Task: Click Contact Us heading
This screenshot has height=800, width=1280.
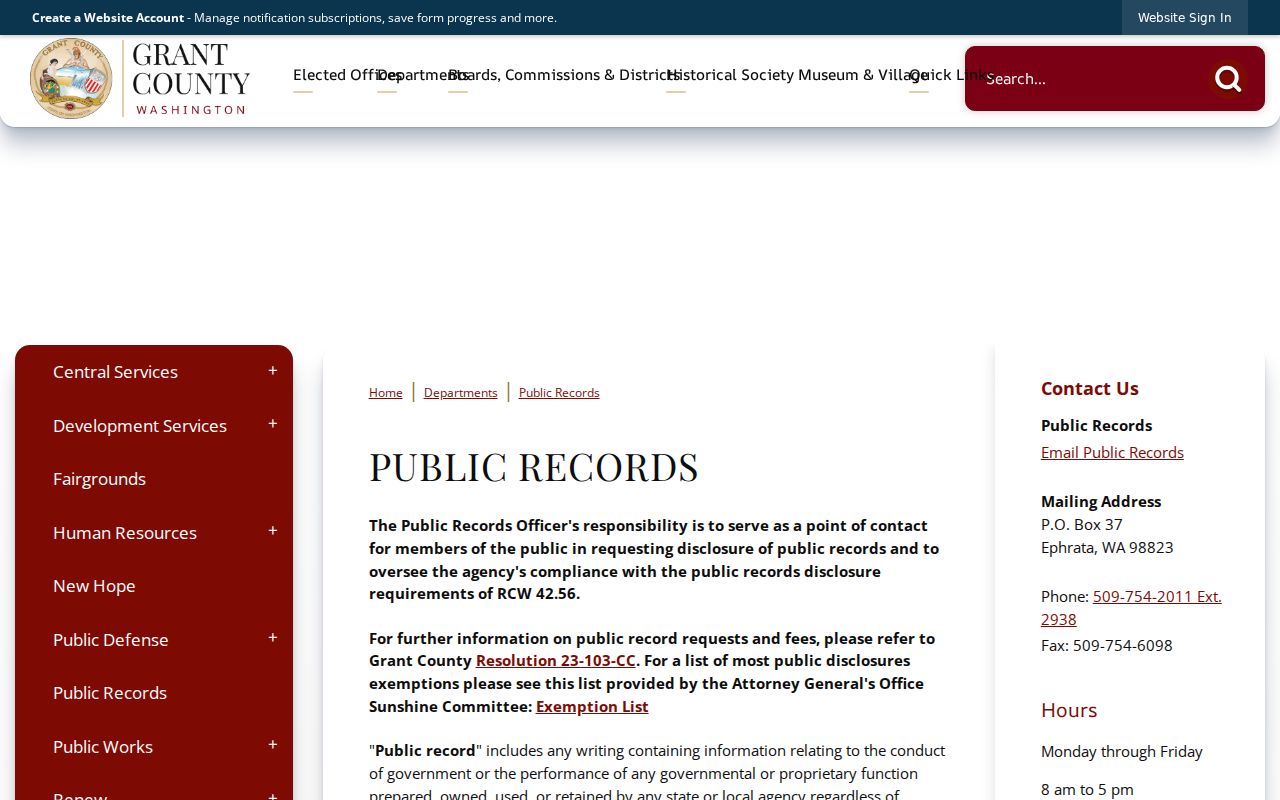Action: click(1090, 389)
